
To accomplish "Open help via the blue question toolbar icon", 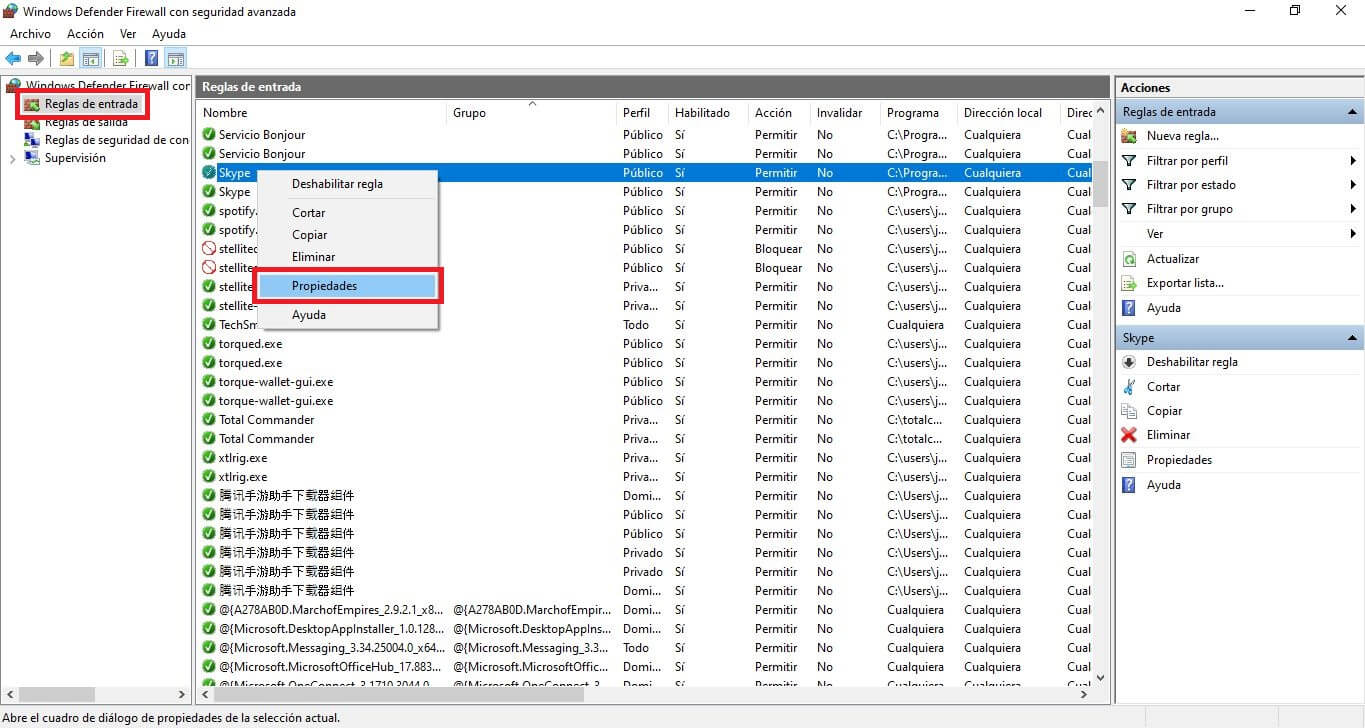I will (x=152, y=59).
